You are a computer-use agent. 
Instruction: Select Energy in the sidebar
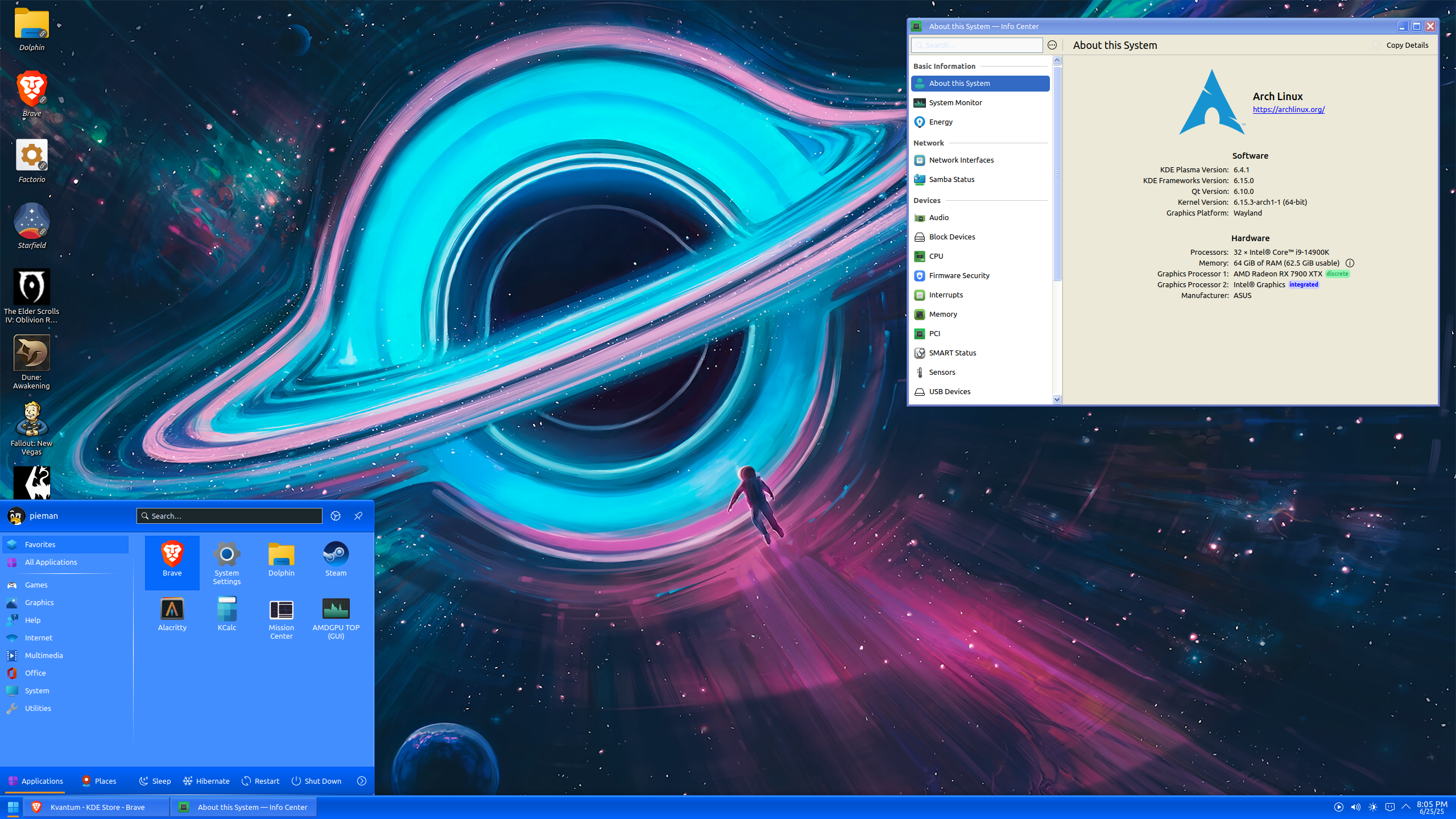point(981,122)
